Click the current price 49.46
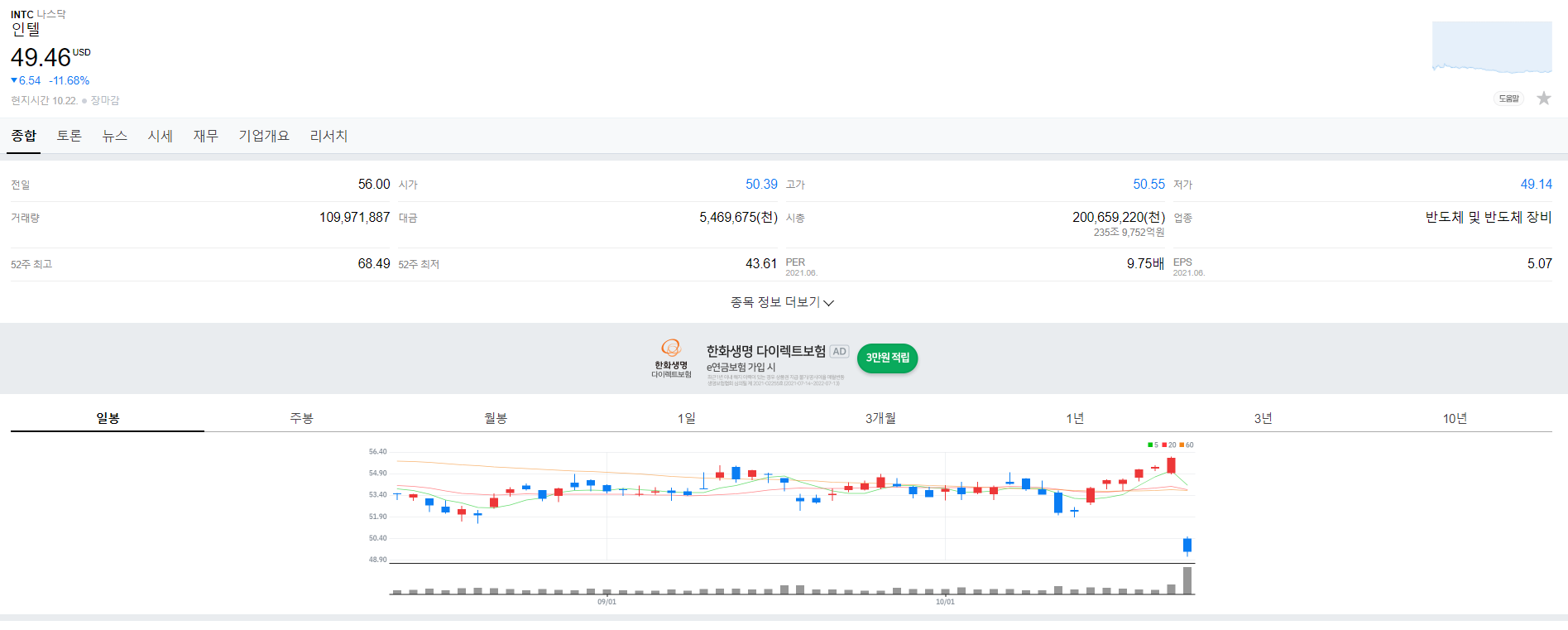The width and height of the screenshot is (1568, 630). [41, 58]
